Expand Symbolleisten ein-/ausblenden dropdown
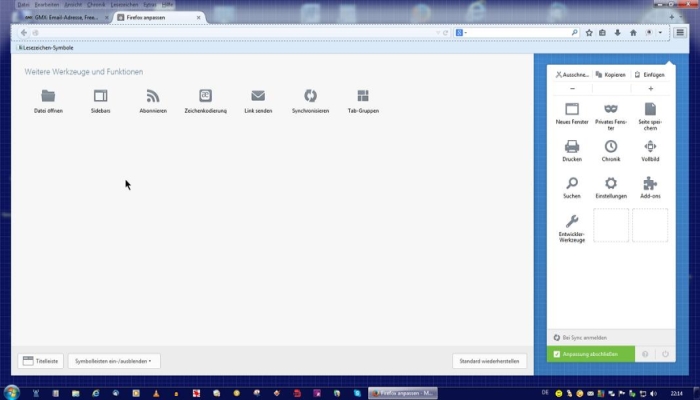The image size is (700, 400). pyautogui.click(x=113, y=360)
